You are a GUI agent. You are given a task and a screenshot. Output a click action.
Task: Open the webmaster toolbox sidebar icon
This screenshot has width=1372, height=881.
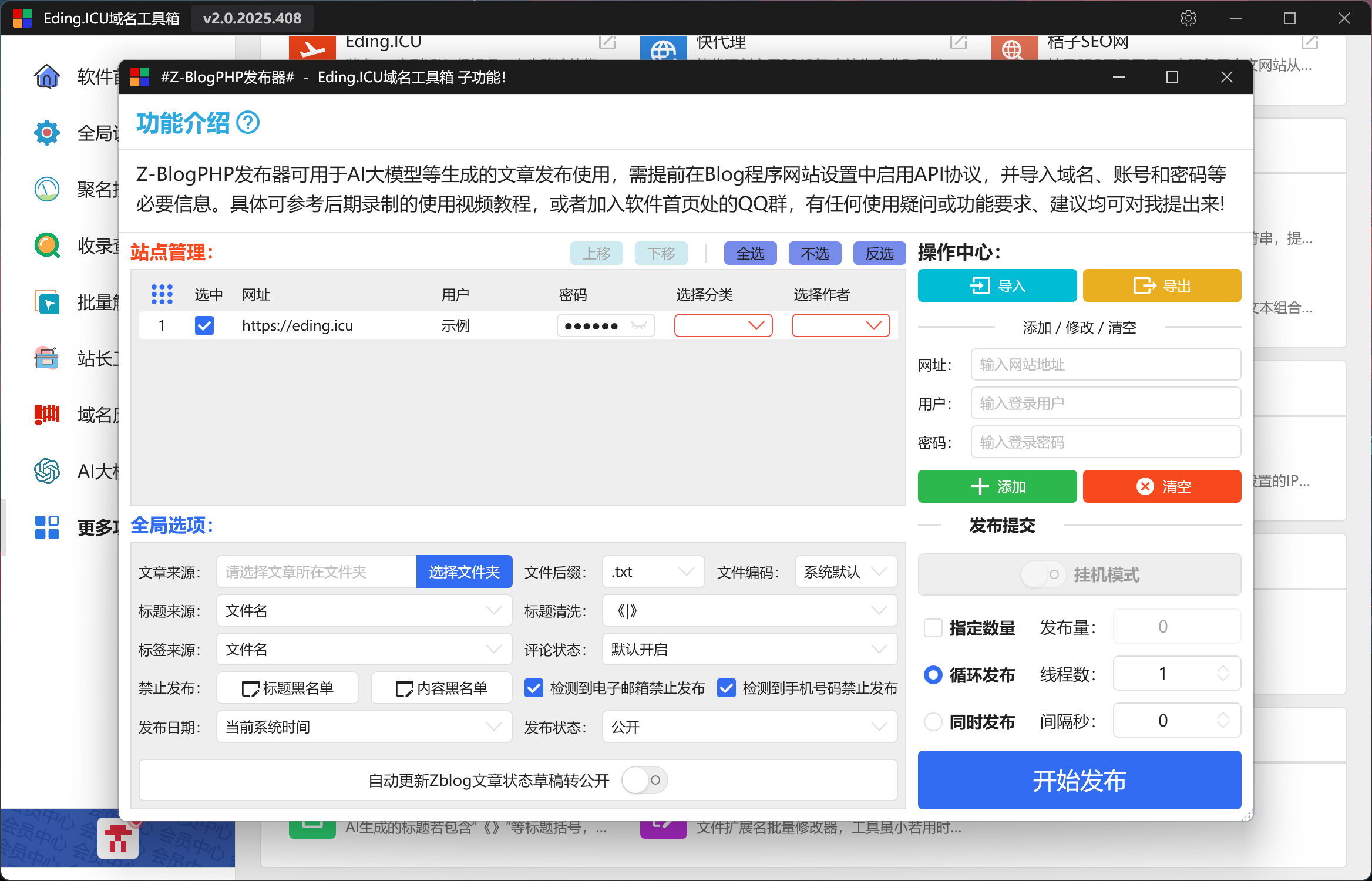click(47, 358)
